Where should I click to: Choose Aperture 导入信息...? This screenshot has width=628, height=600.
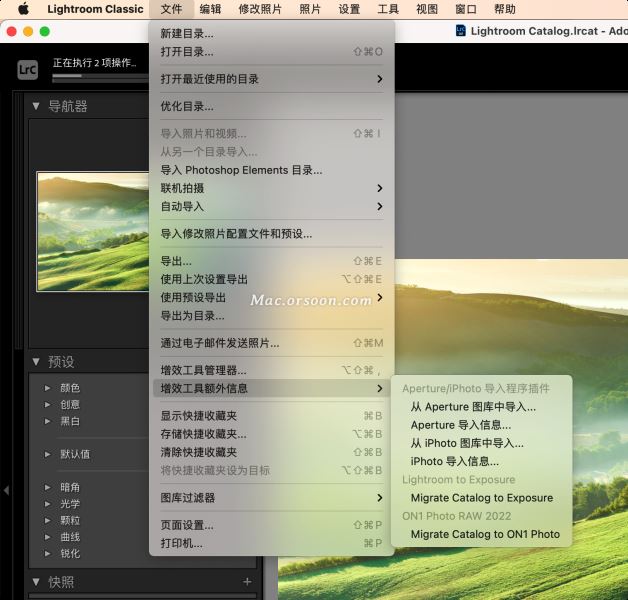tap(481, 425)
